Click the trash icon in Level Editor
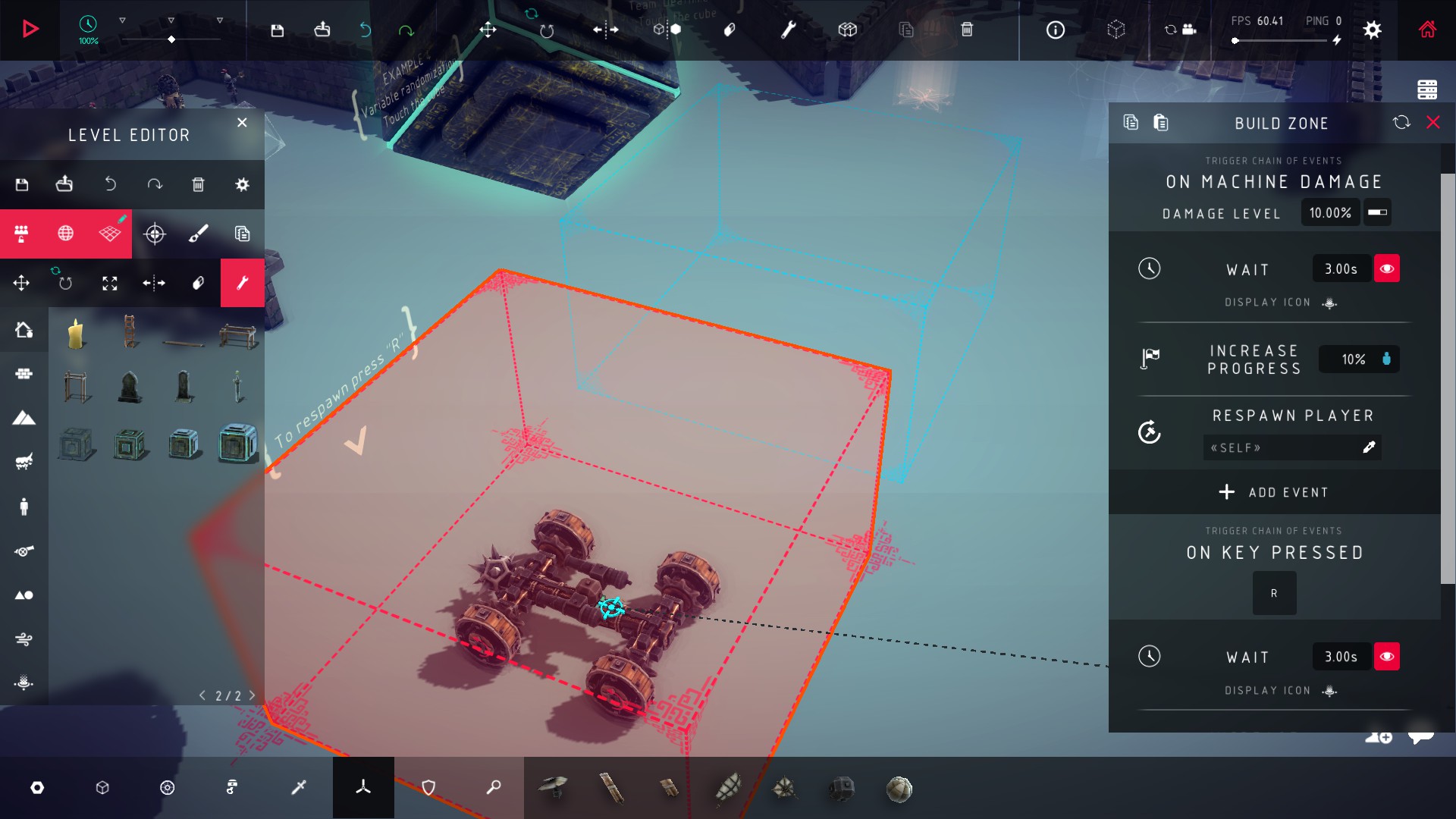1456x819 pixels. click(x=198, y=184)
